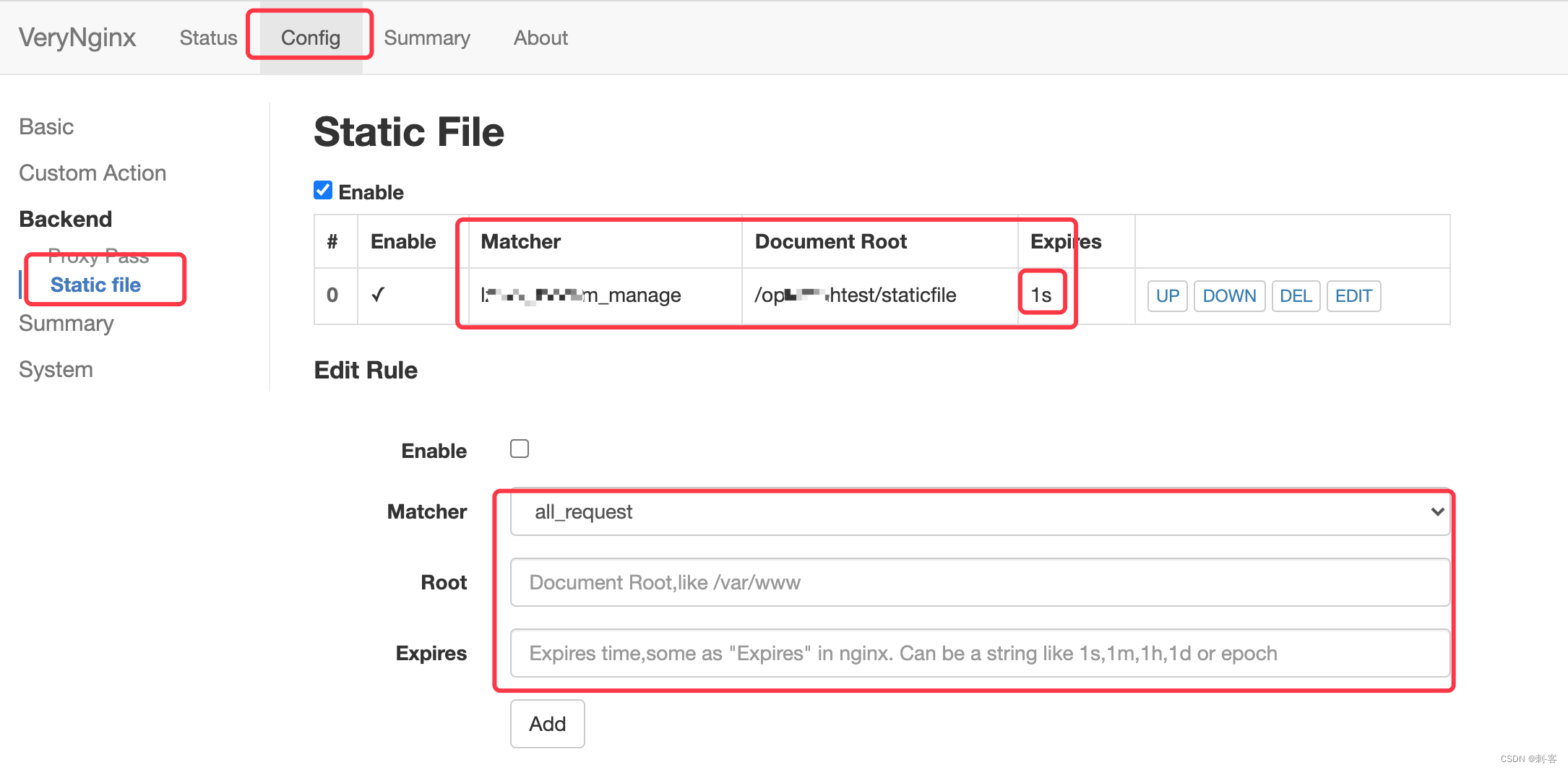Image resolution: width=1568 pixels, height=770 pixels.
Task: Focus the Root document path field
Action: 980,582
